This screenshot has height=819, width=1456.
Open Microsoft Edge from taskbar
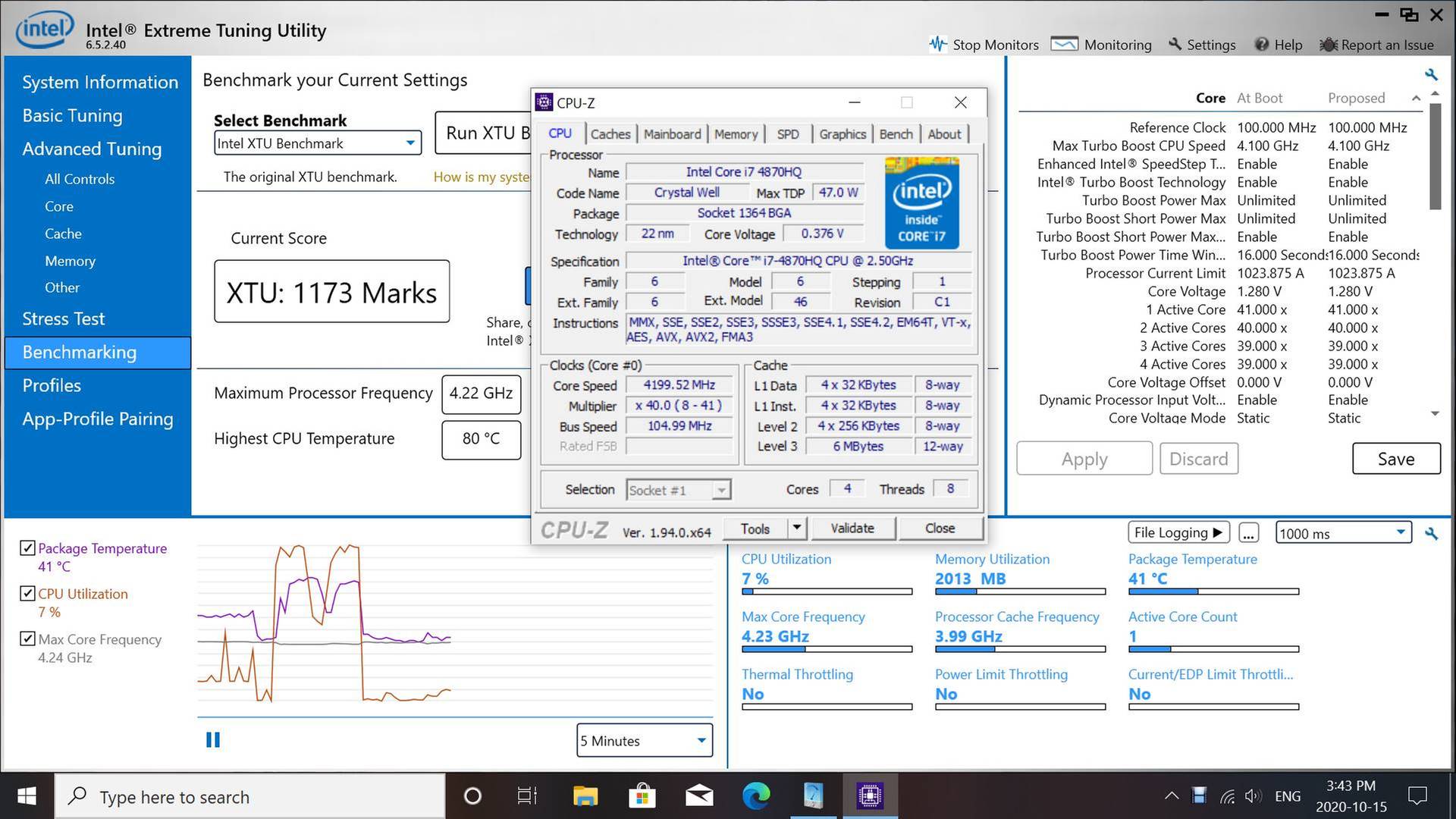click(756, 796)
